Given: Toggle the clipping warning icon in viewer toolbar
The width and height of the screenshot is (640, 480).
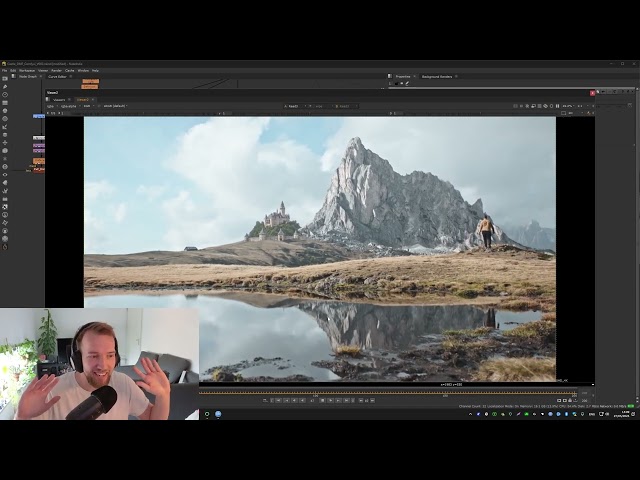Looking at the screenshot, I should (545, 106).
